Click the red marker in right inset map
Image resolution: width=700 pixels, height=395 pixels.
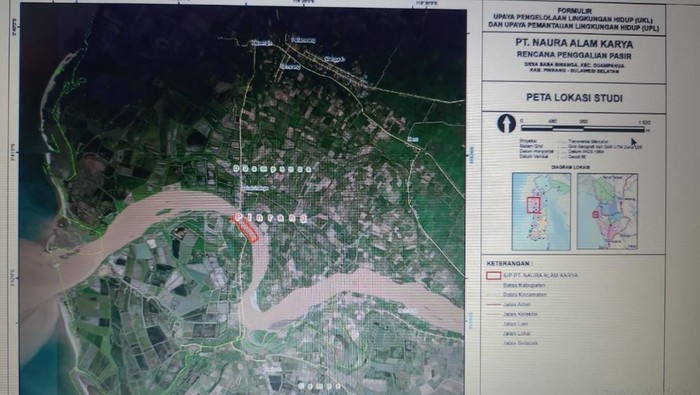596,215
